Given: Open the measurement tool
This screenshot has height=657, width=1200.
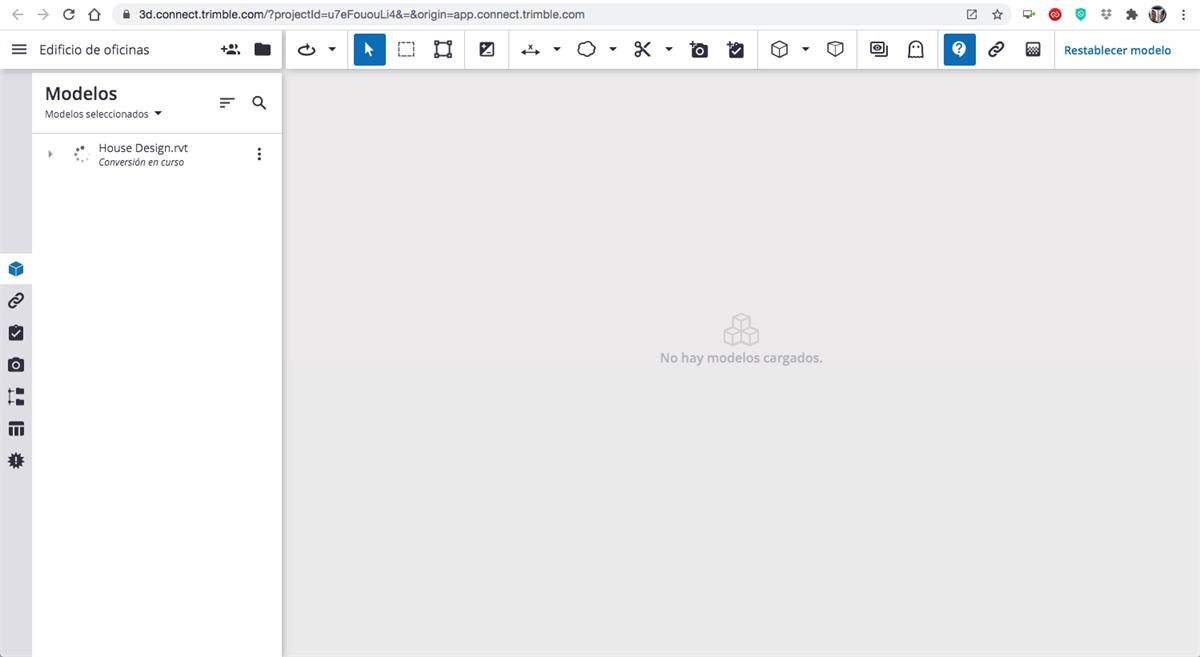Looking at the screenshot, I should (x=530, y=49).
